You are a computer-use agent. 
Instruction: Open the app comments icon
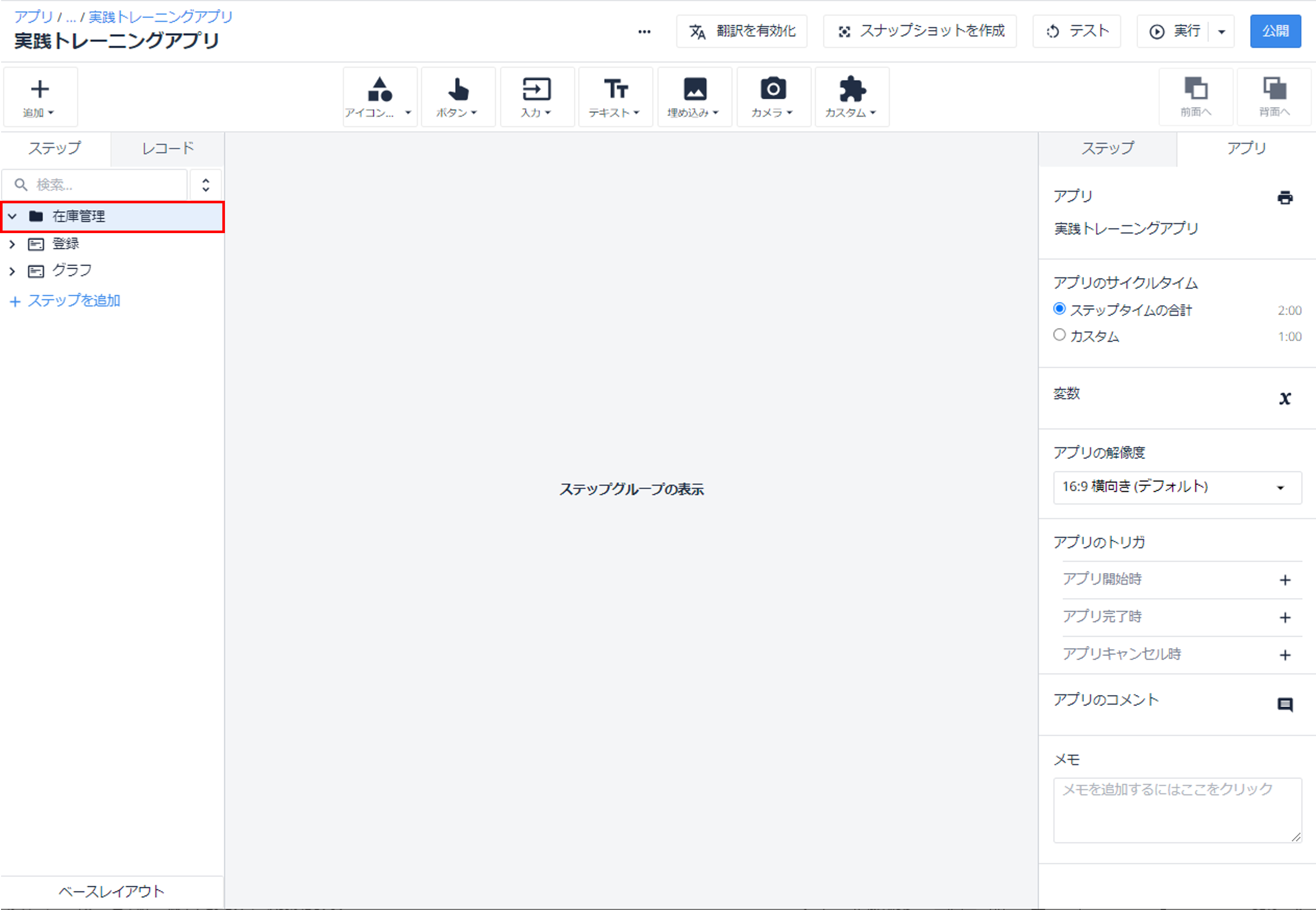coord(1285,704)
